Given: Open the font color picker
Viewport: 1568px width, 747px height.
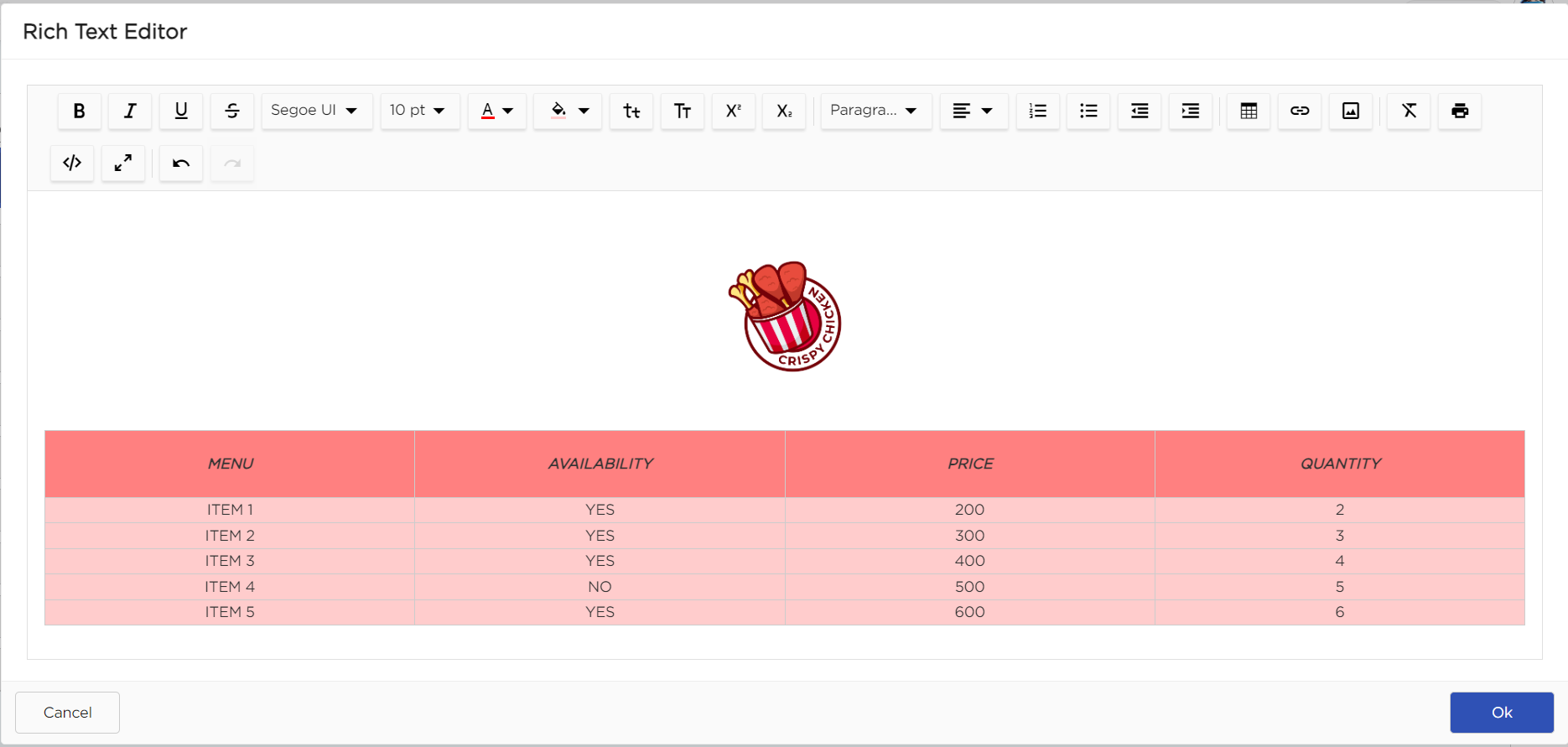Looking at the screenshot, I should click(x=496, y=111).
